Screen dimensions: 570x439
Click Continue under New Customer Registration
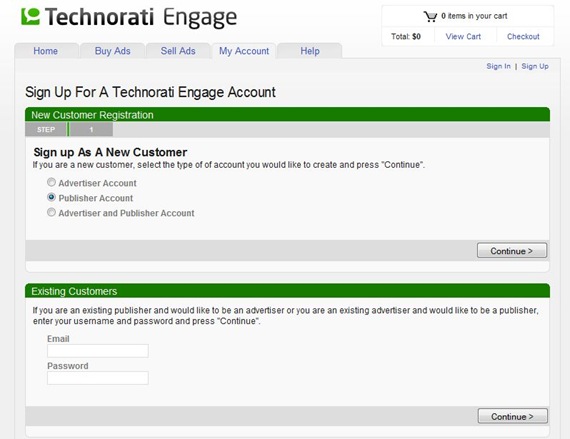(x=512, y=251)
